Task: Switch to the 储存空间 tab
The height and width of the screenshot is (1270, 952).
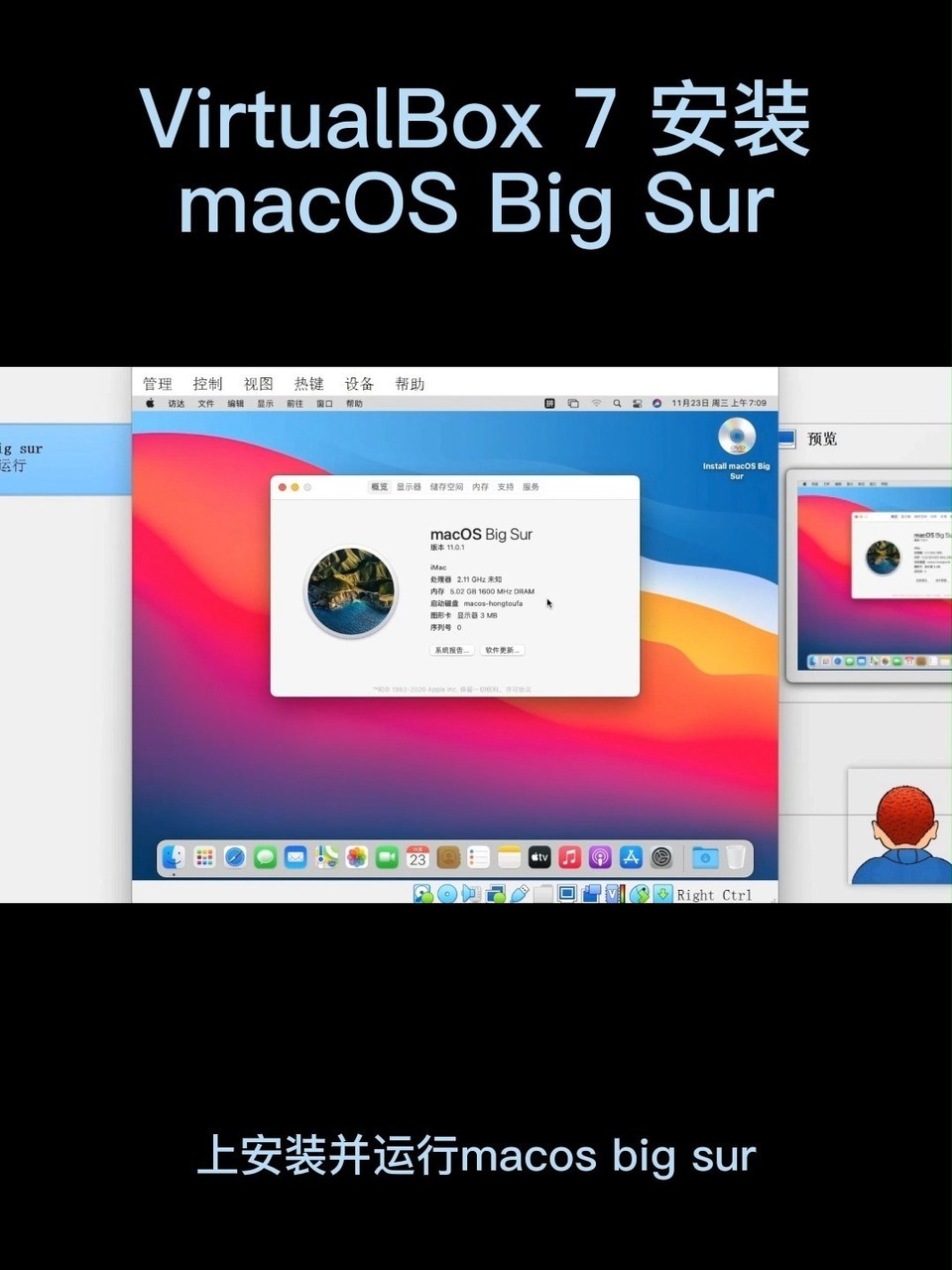Action: pos(446,487)
